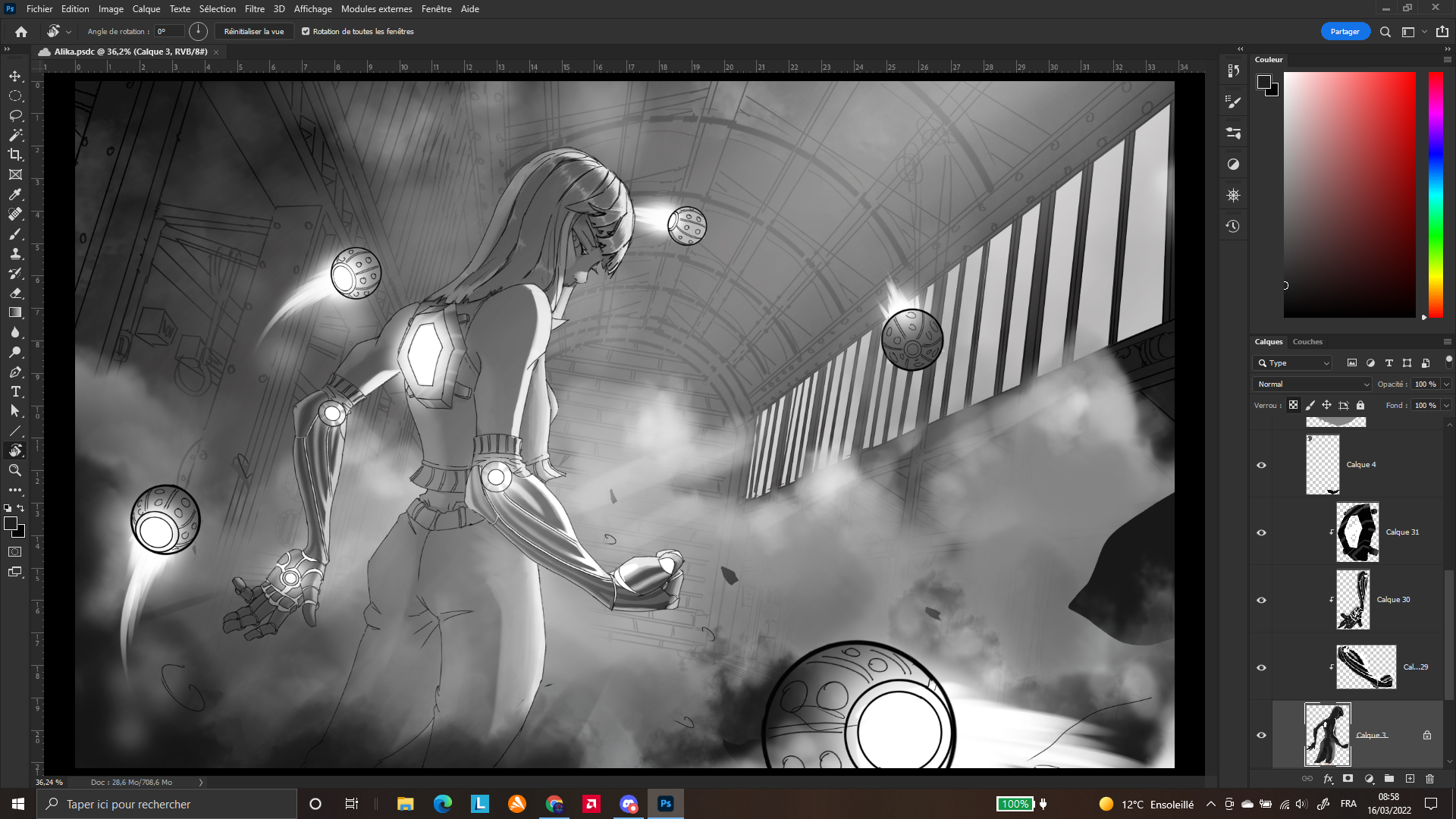The width and height of the screenshot is (1456, 819).
Task: Add a layer mask
Action: (x=1348, y=779)
